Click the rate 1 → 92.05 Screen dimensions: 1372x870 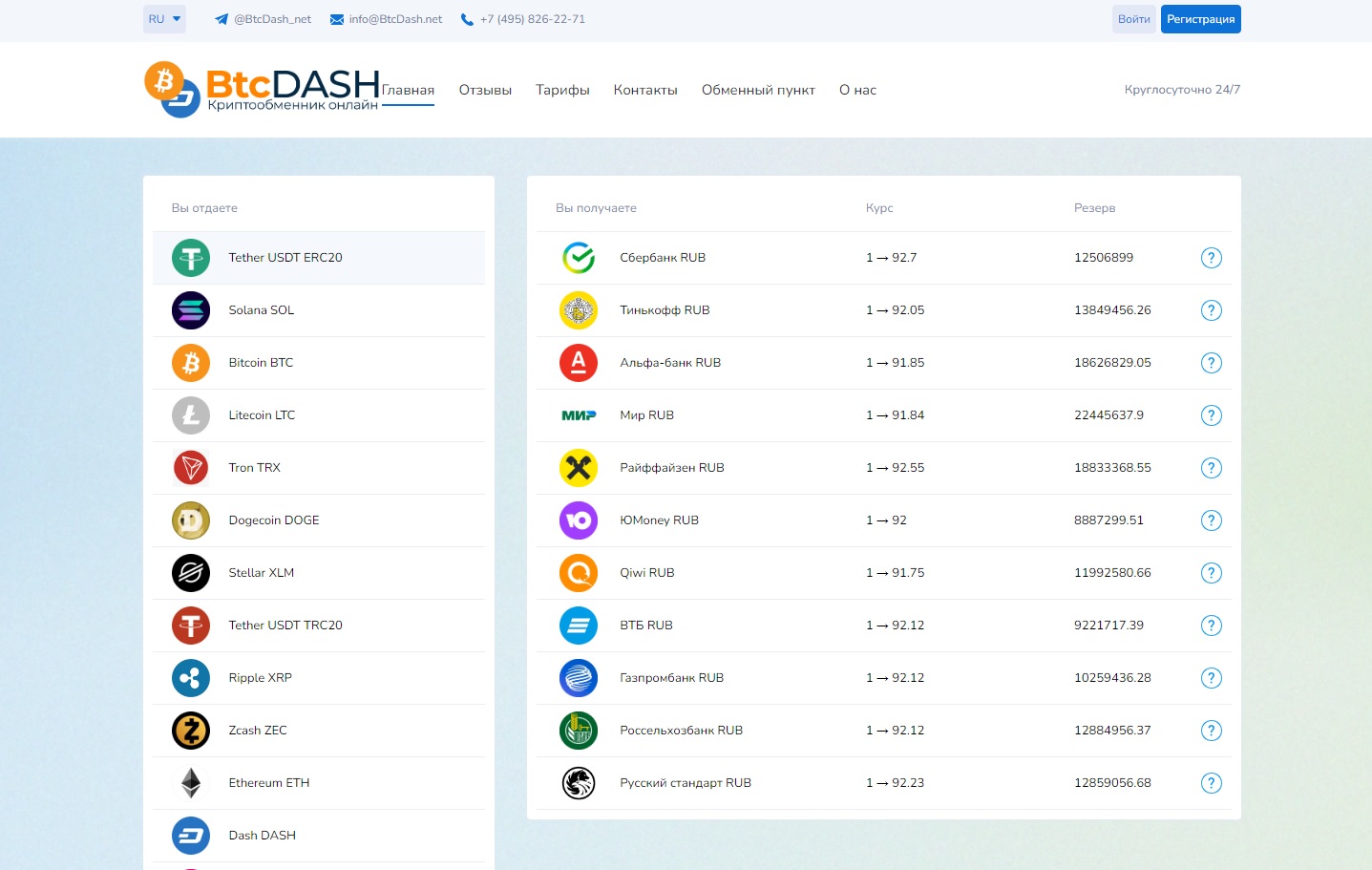point(895,310)
